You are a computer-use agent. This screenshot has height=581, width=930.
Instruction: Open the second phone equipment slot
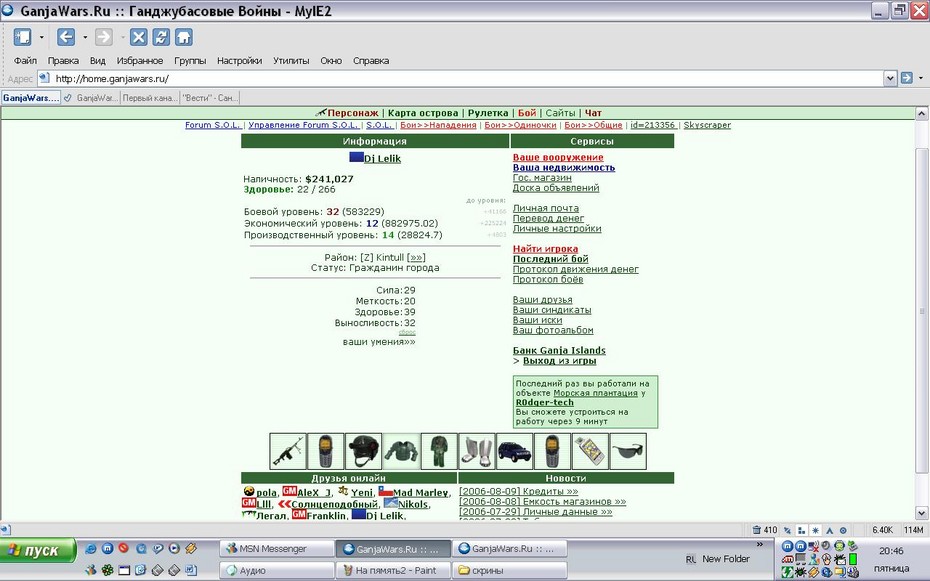click(x=552, y=451)
